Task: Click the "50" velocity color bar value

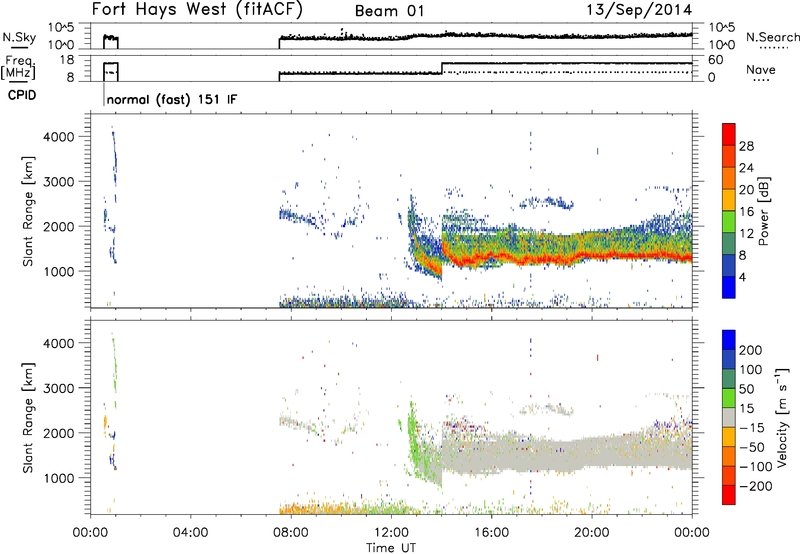Action: (x=746, y=389)
